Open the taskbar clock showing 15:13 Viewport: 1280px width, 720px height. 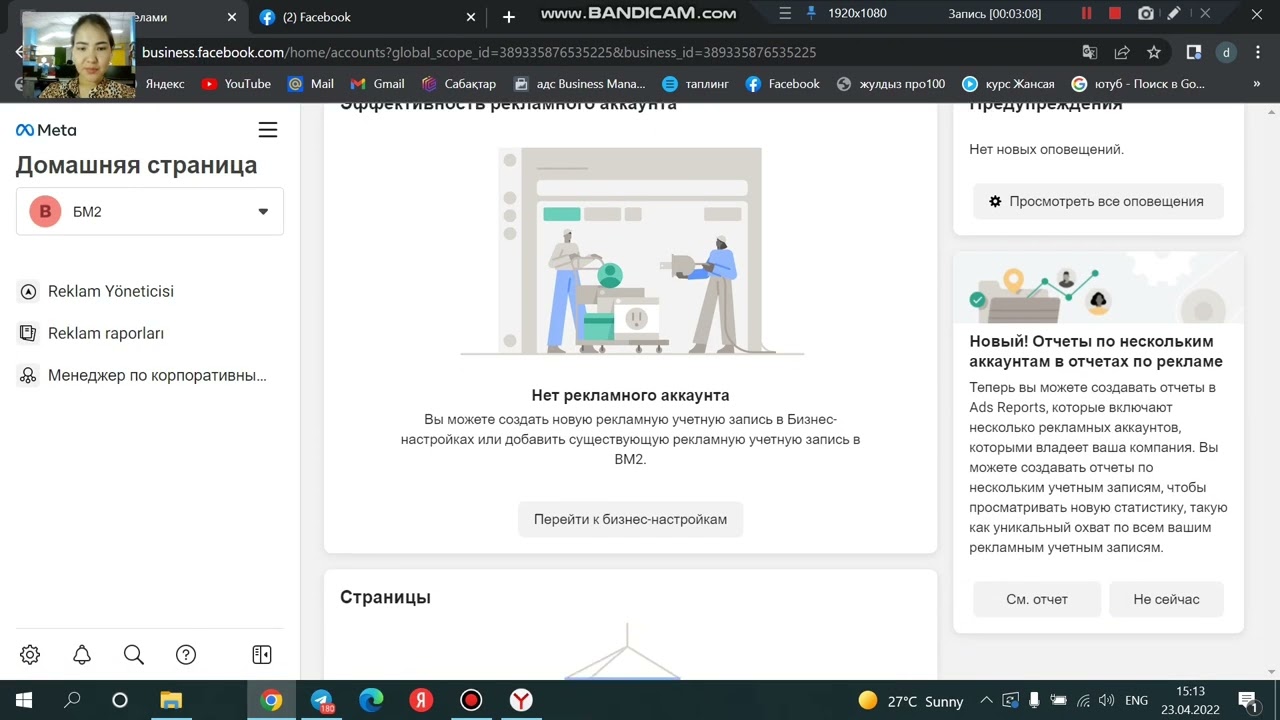[x=1190, y=700]
